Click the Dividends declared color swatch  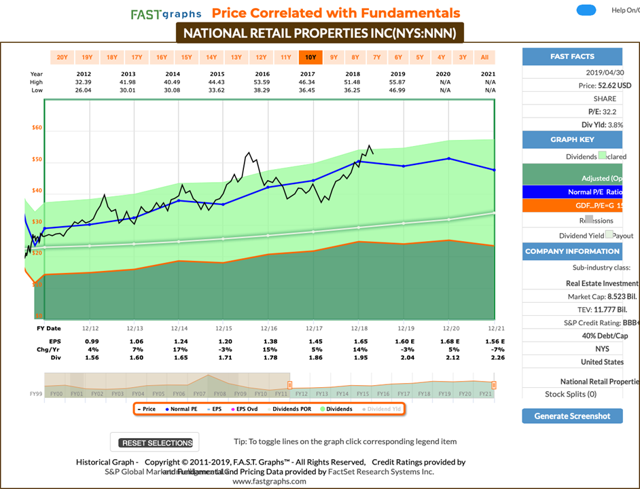pos(602,156)
